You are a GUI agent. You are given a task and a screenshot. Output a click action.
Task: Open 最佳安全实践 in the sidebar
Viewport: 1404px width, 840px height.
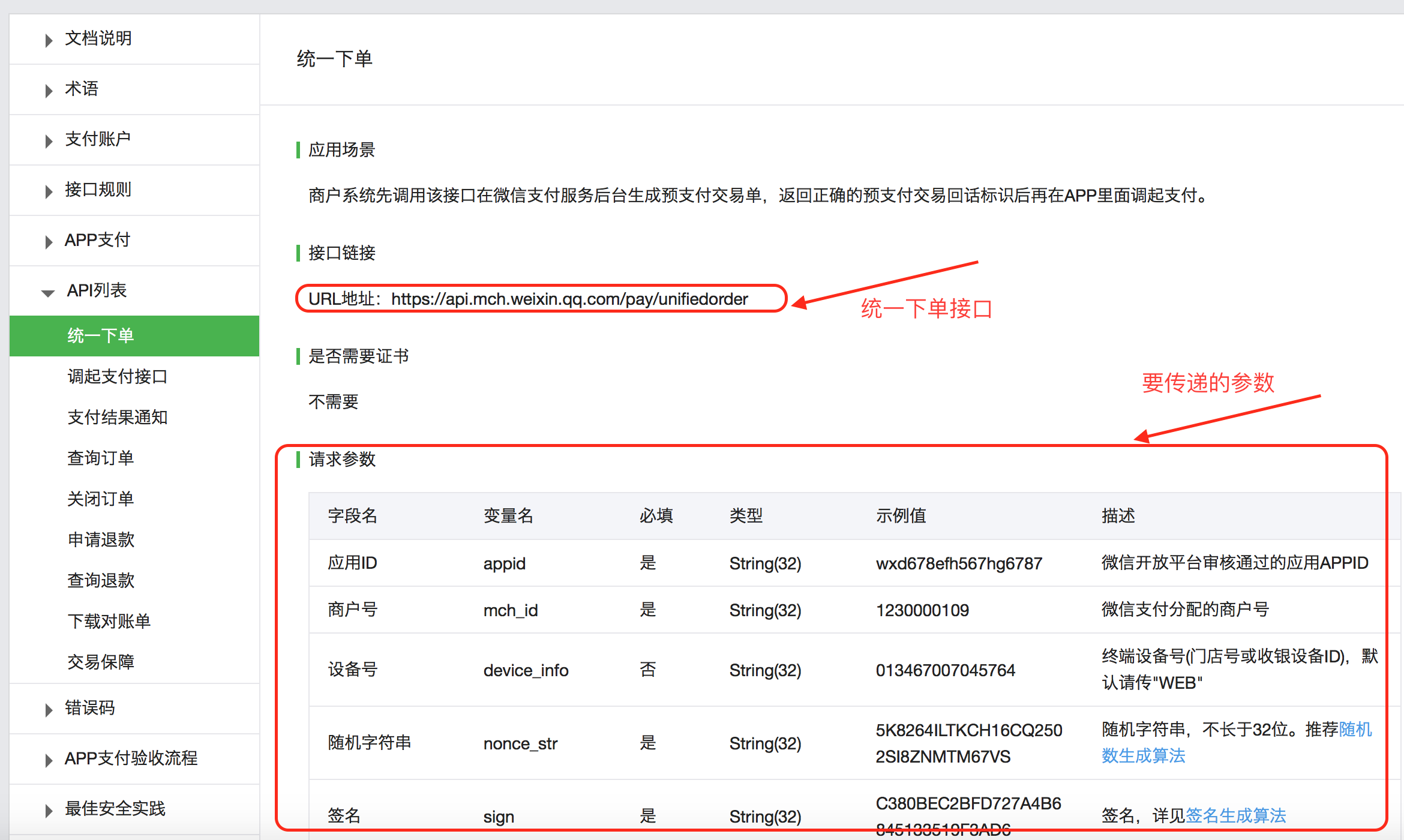coord(115,809)
